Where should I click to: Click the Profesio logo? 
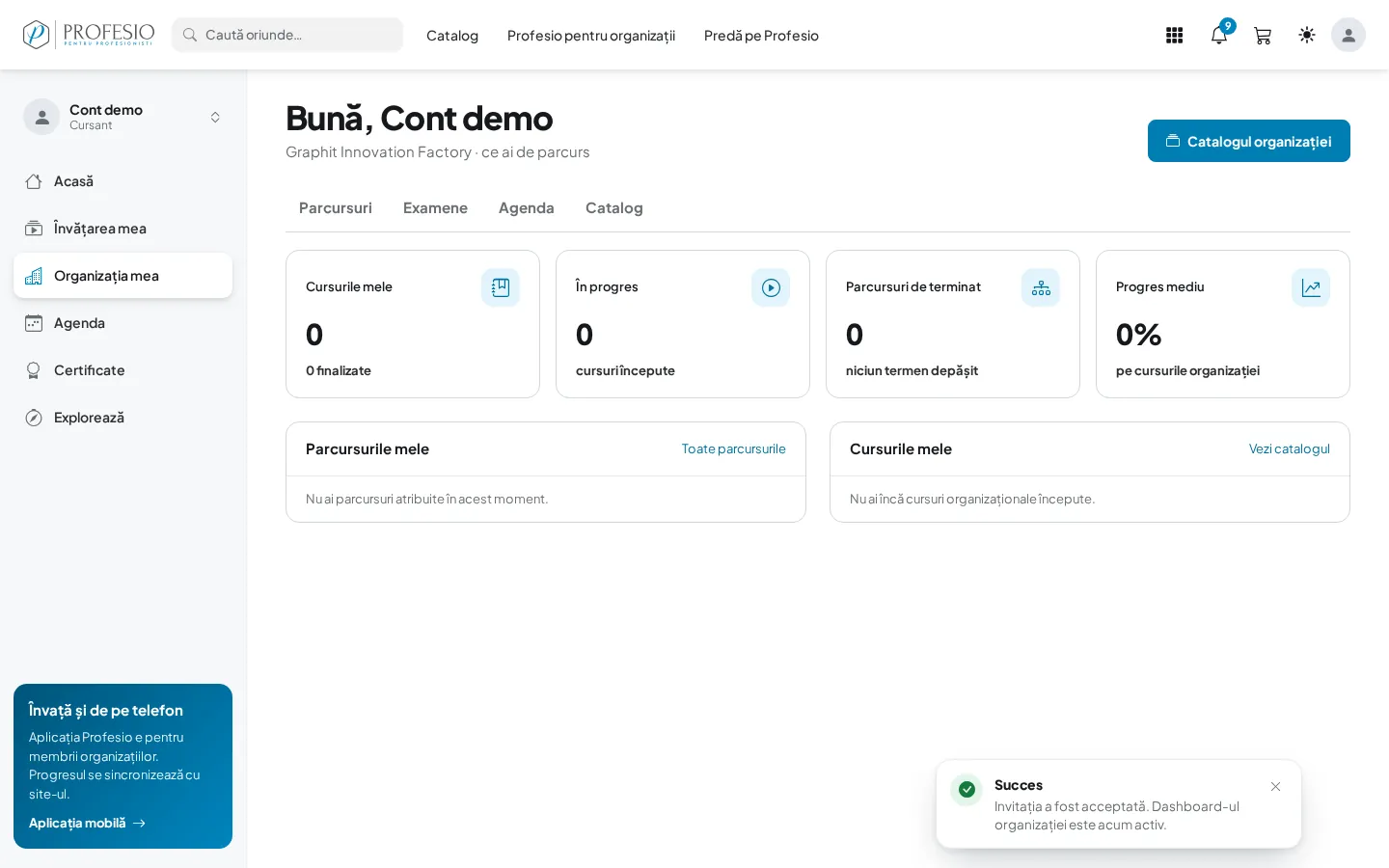point(89,35)
